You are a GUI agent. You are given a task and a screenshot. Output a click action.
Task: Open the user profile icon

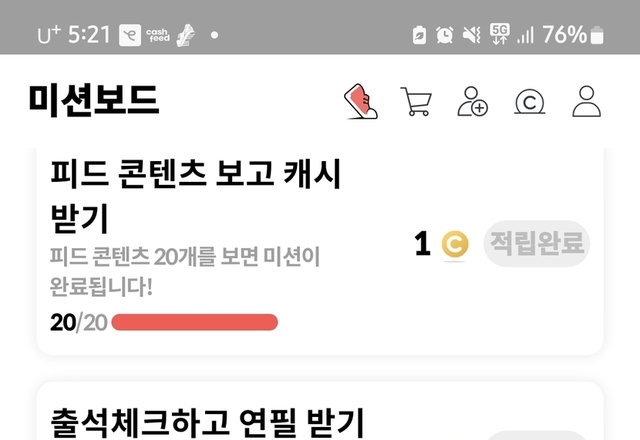point(587,101)
